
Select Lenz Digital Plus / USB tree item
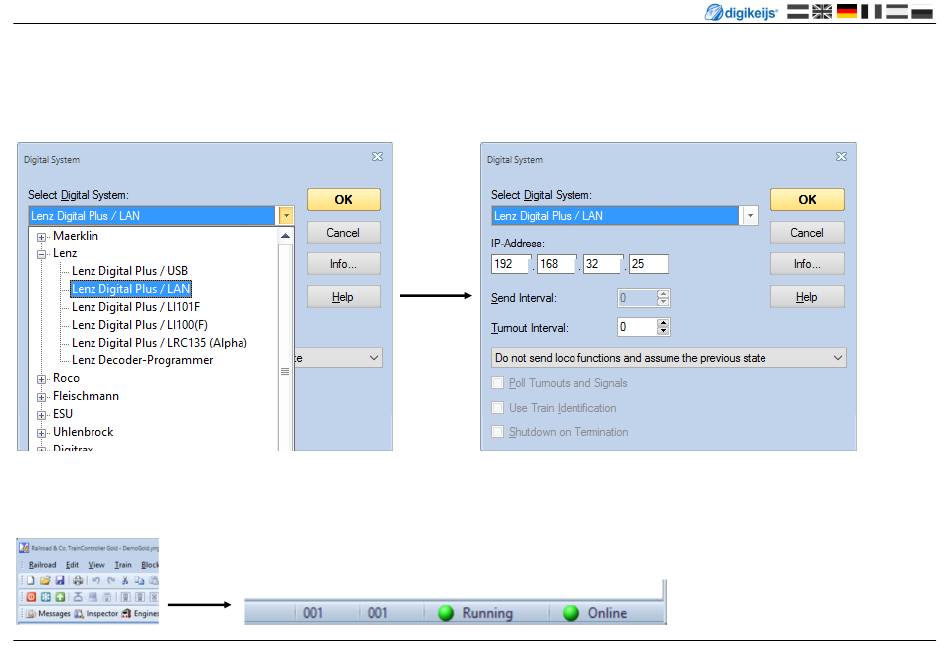pos(130,271)
